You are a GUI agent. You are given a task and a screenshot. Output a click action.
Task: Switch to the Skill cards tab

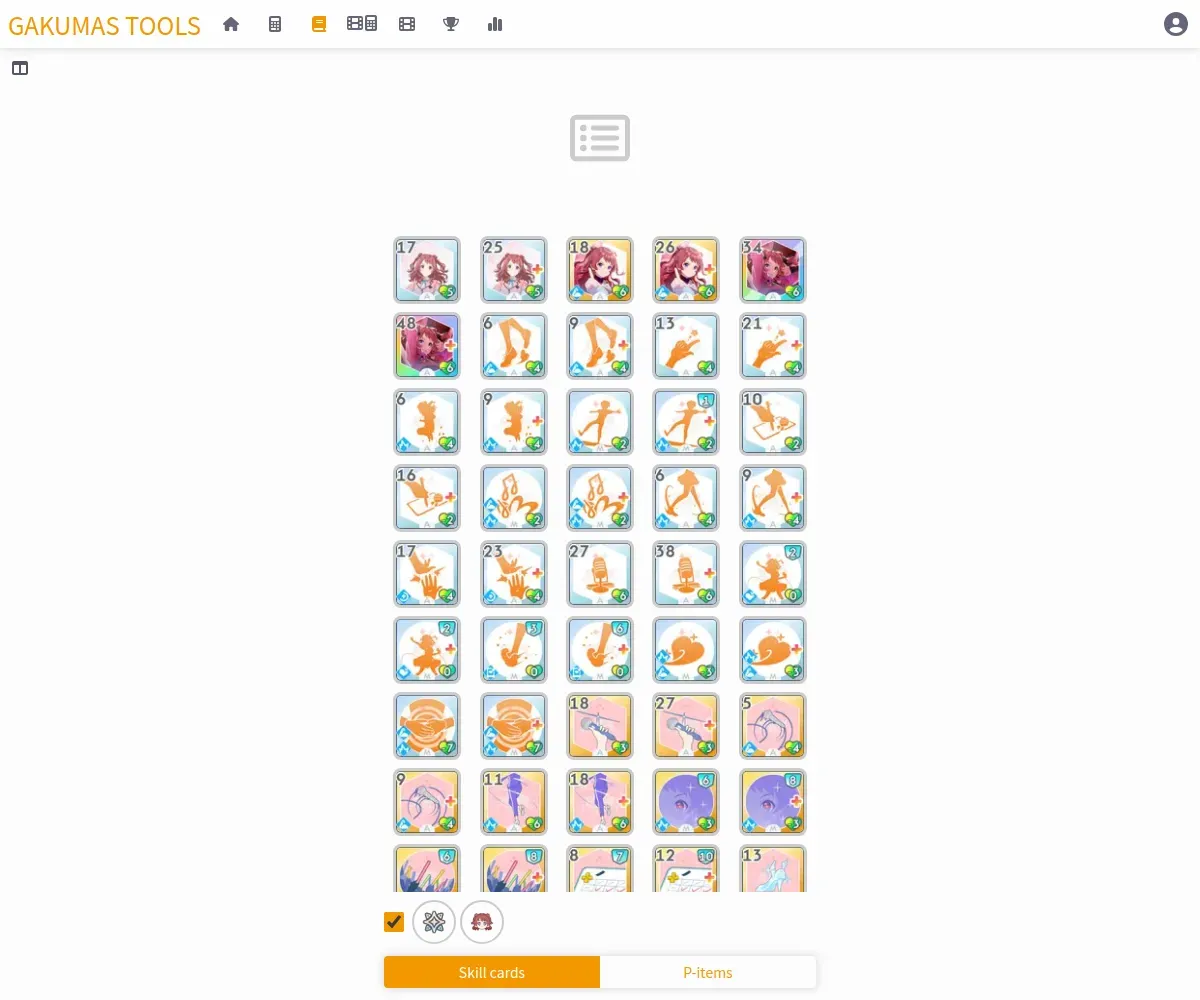[492, 972]
